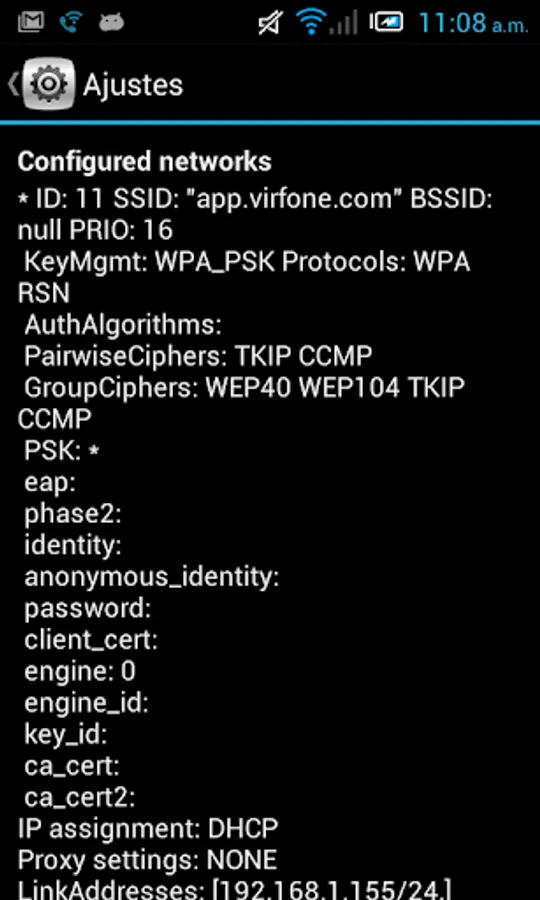The image size is (540, 900).
Task: Open the Gmail notification icon
Action: click(x=31, y=23)
